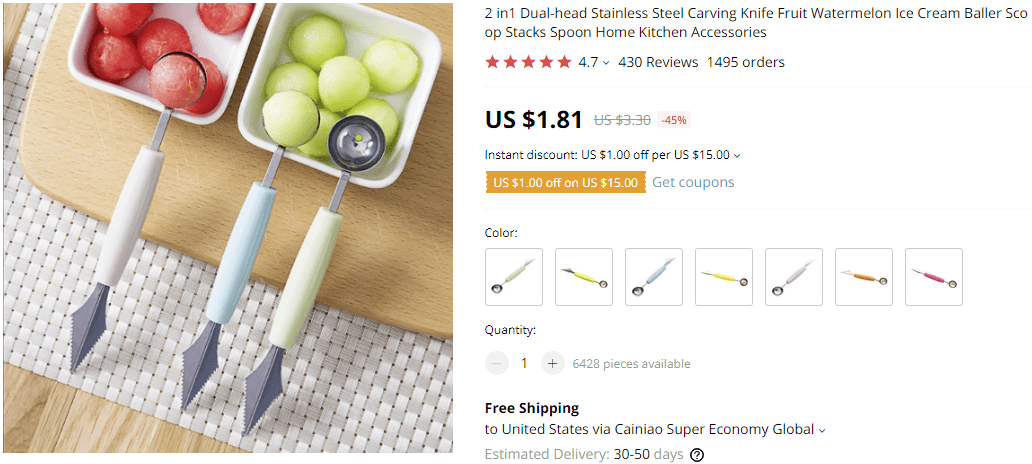This screenshot has height=464, width=1032.
Task: Choose the orange handle color option
Action: coord(864,277)
